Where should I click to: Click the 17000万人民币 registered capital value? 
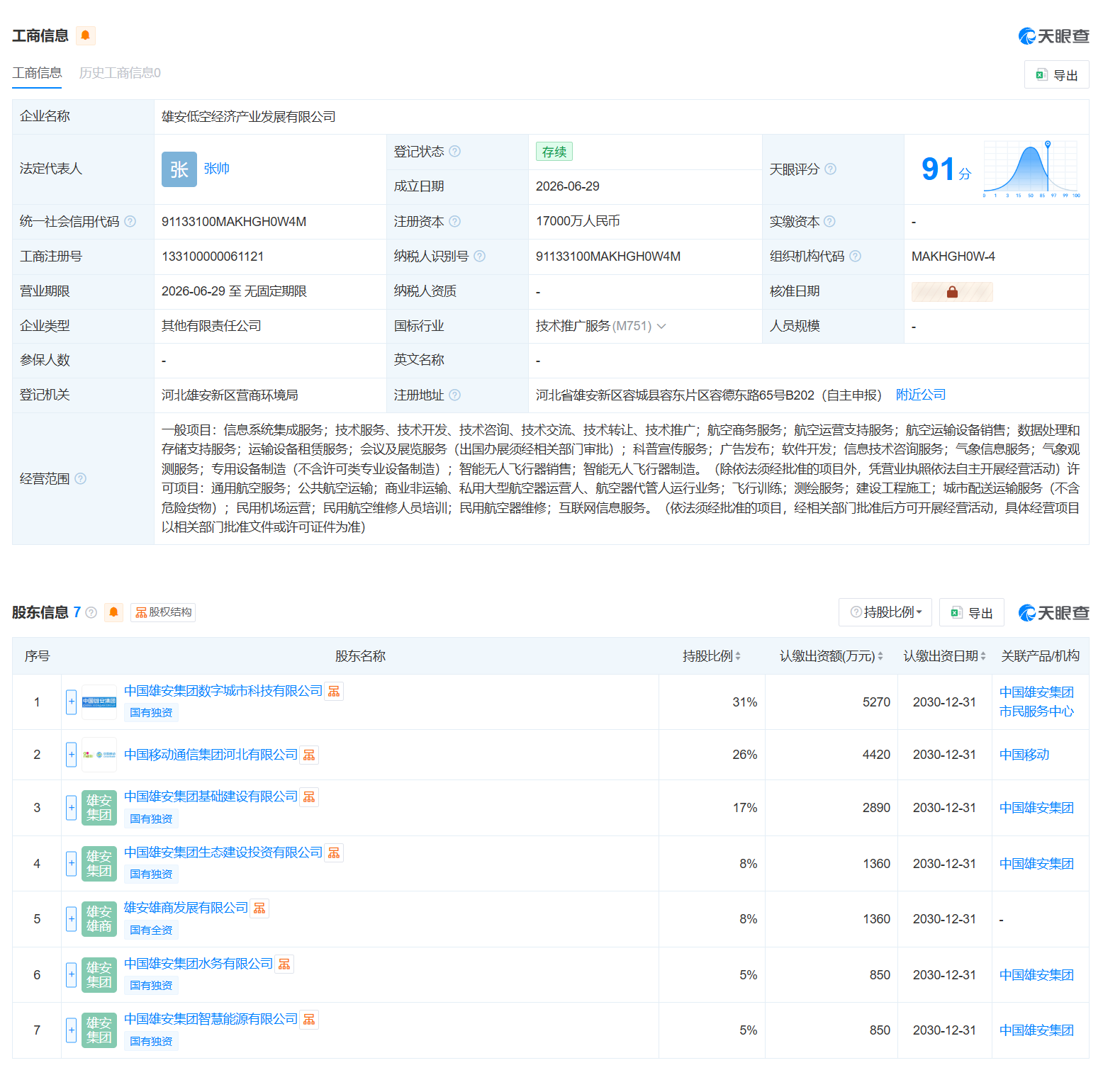pyautogui.click(x=578, y=221)
